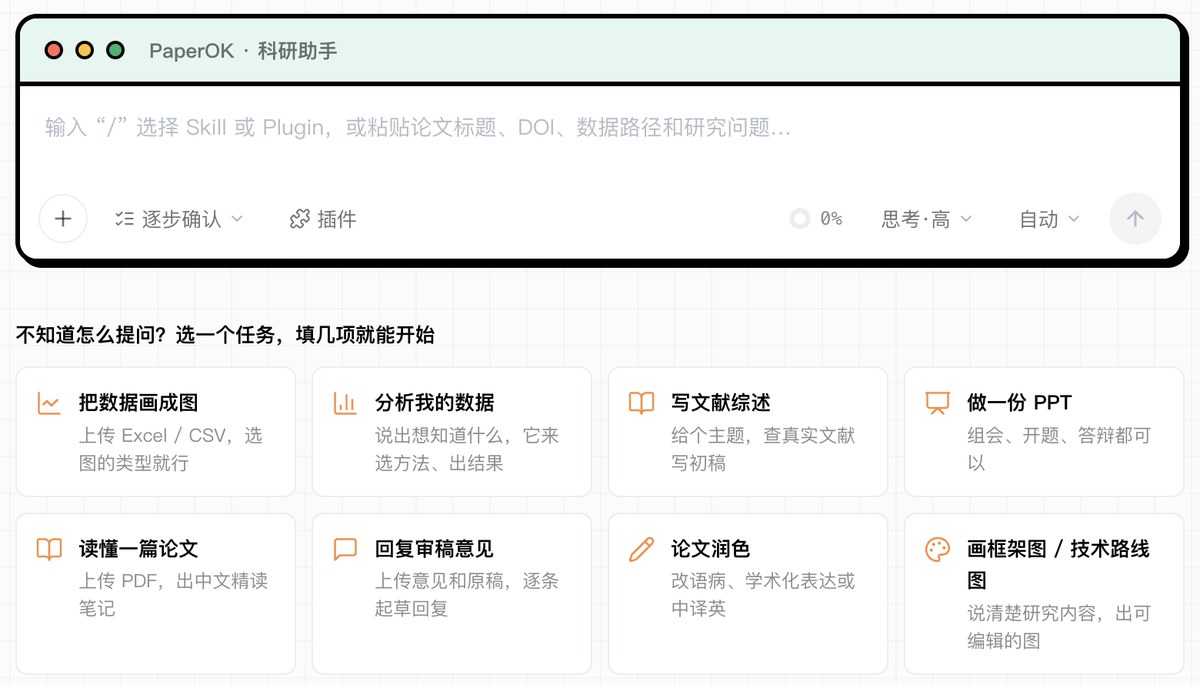The height and width of the screenshot is (685, 1200).
Task: Click the send arrow button
Action: click(x=1135, y=219)
